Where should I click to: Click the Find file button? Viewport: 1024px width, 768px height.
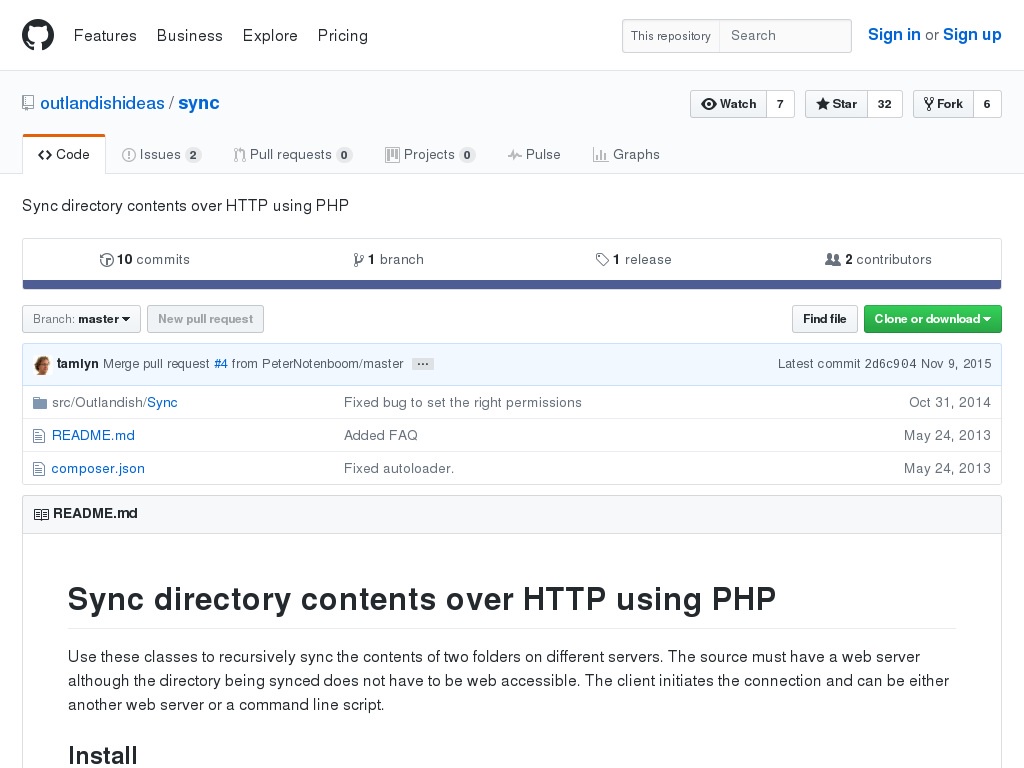pyautogui.click(x=825, y=319)
